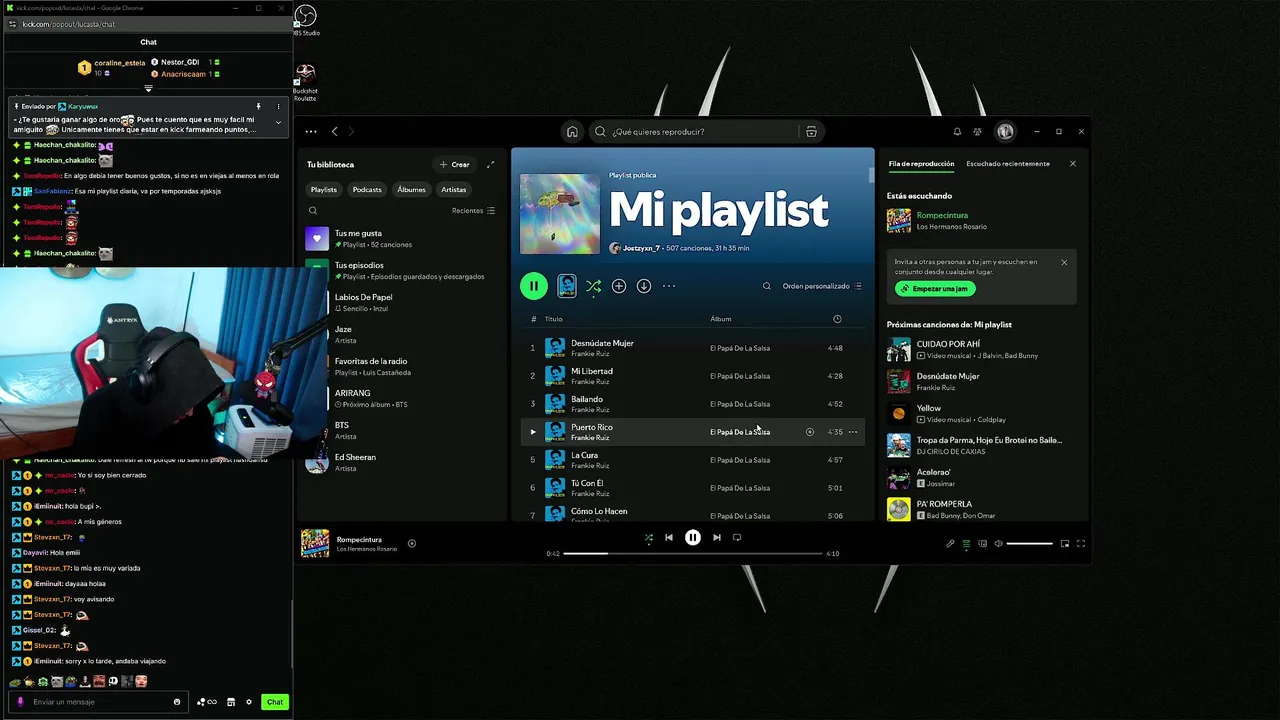The width and height of the screenshot is (1280, 720).
Task: Expand Tu biblioteca to full view
Action: (490, 164)
